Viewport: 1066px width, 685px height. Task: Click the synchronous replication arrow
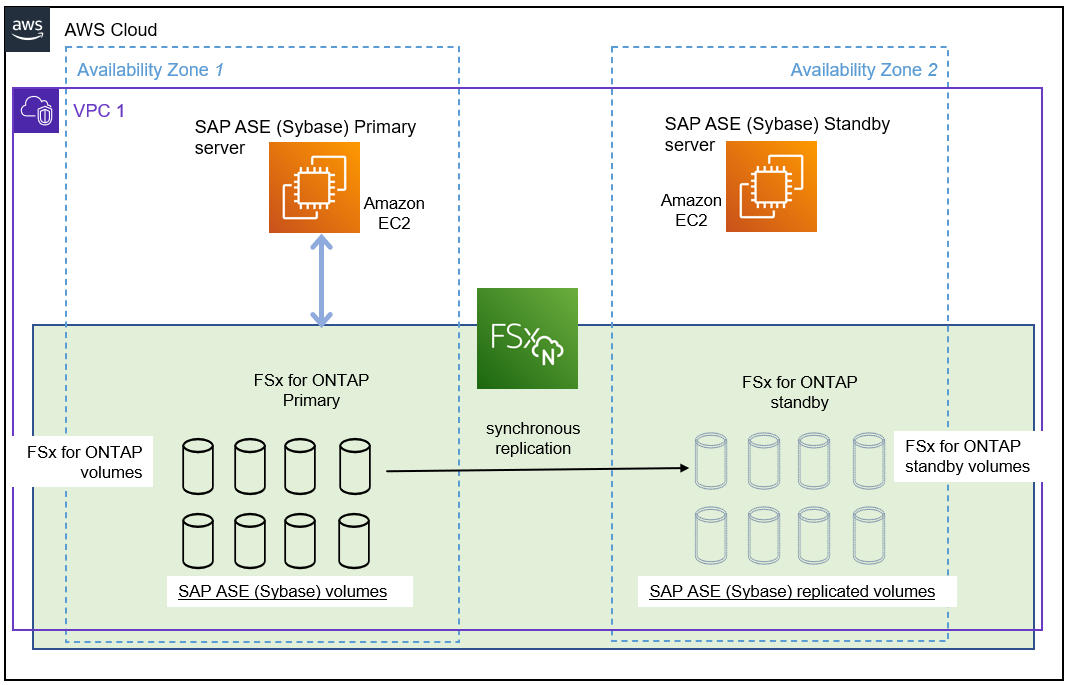tap(540, 470)
